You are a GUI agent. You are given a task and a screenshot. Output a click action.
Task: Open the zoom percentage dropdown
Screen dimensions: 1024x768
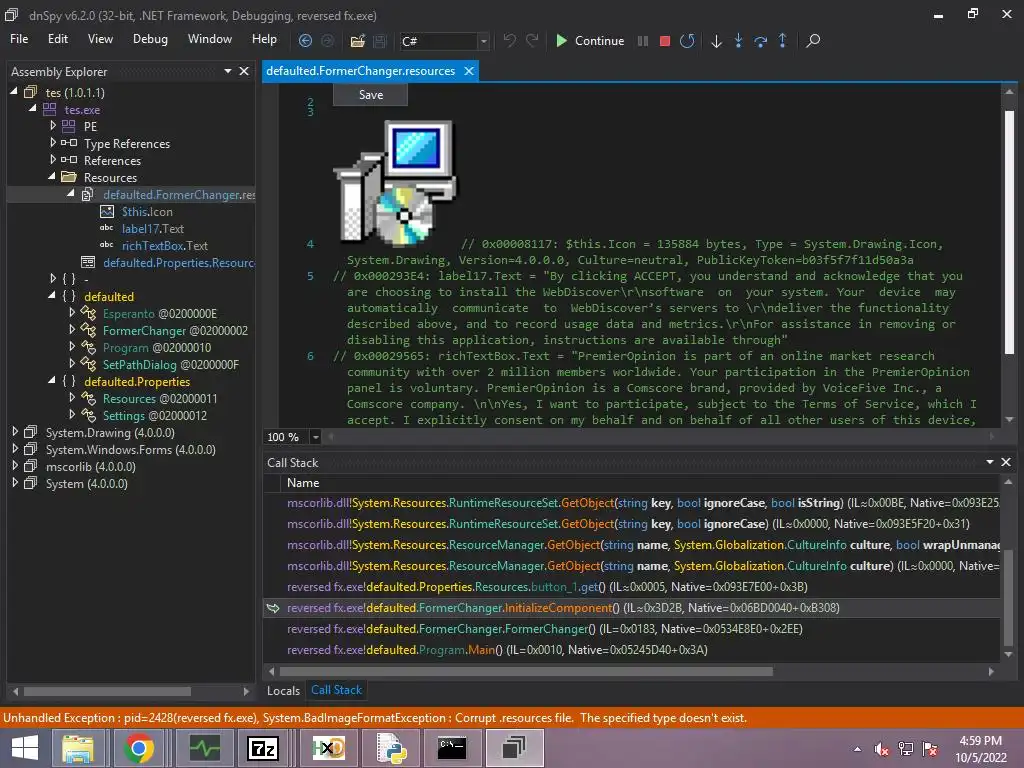tap(315, 437)
